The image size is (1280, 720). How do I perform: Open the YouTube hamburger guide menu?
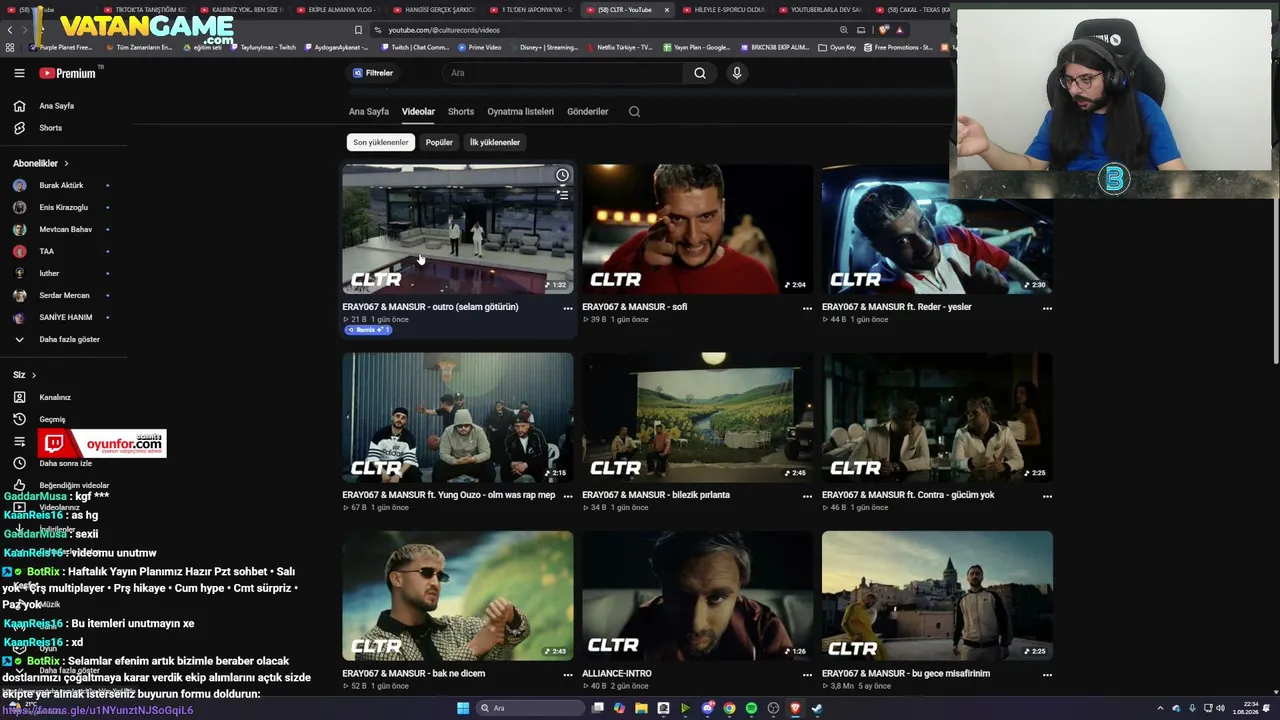19,73
